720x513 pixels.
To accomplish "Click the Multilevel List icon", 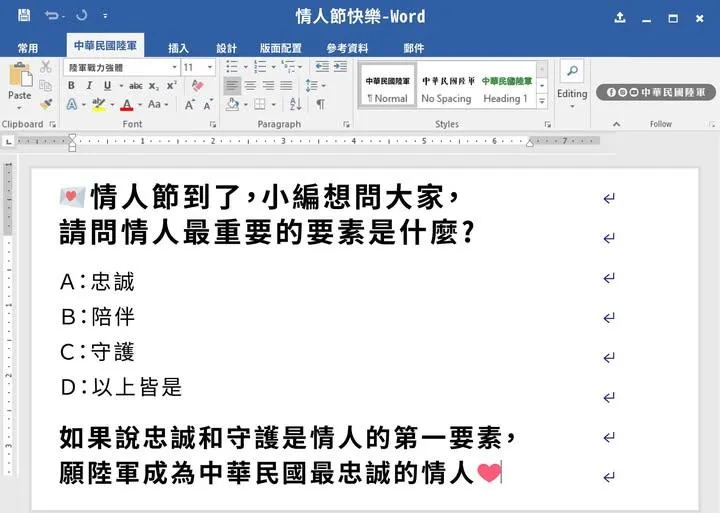I will click(289, 67).
